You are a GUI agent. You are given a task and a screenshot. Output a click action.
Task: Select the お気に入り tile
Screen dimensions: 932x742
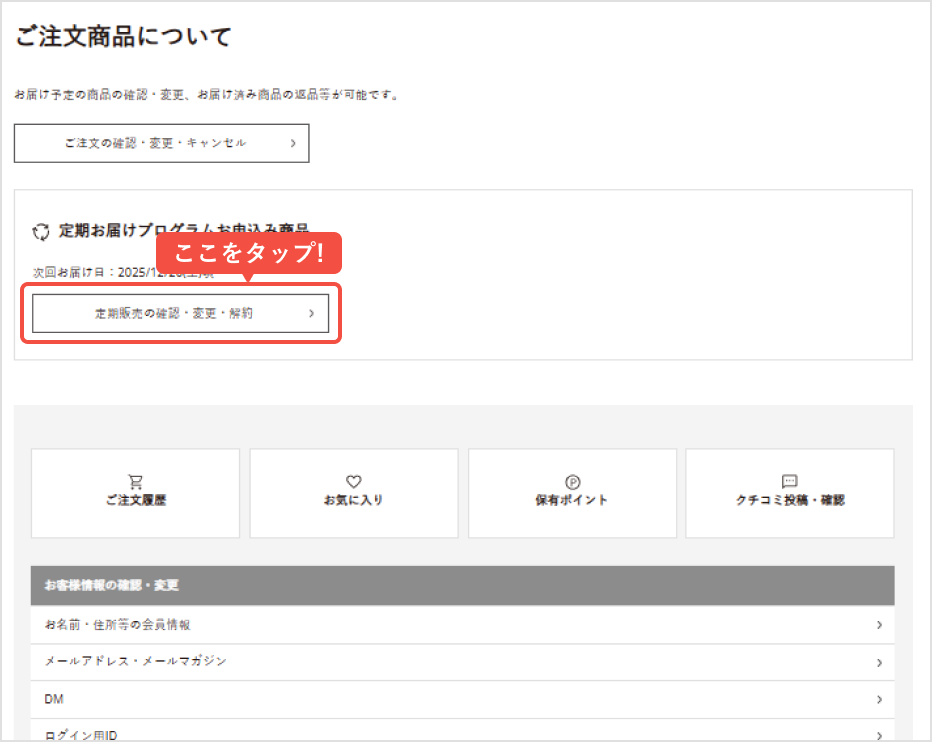pyautogui.click(x=353, y=493)
